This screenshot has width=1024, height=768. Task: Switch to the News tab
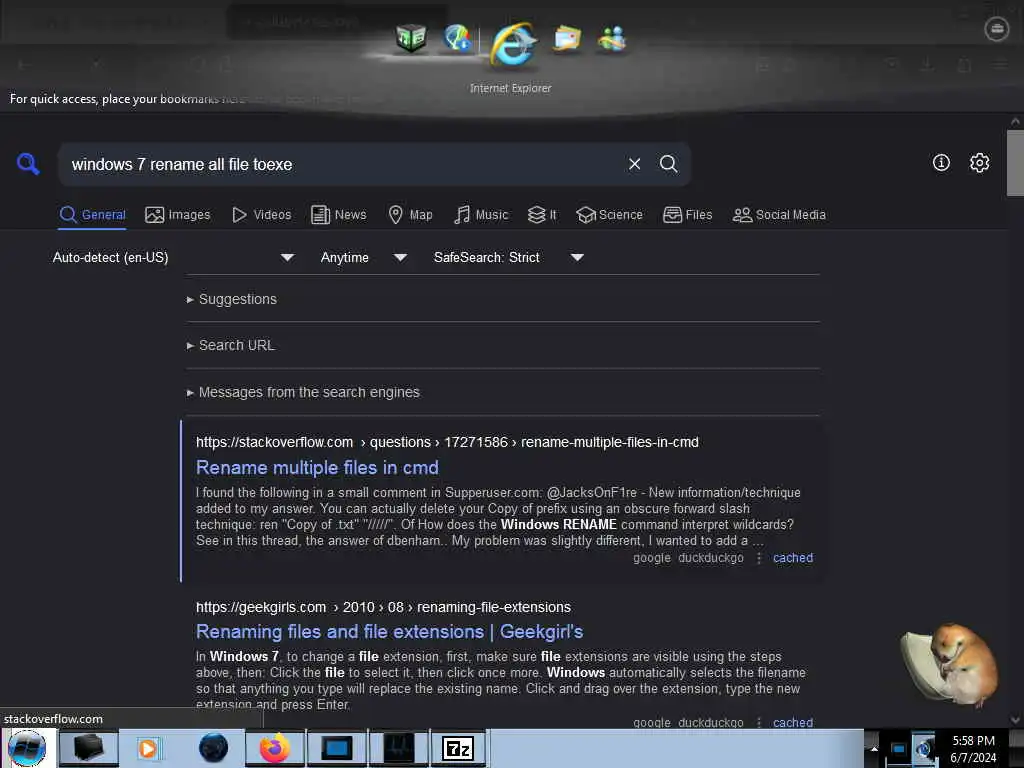click(x=338, y=215)
